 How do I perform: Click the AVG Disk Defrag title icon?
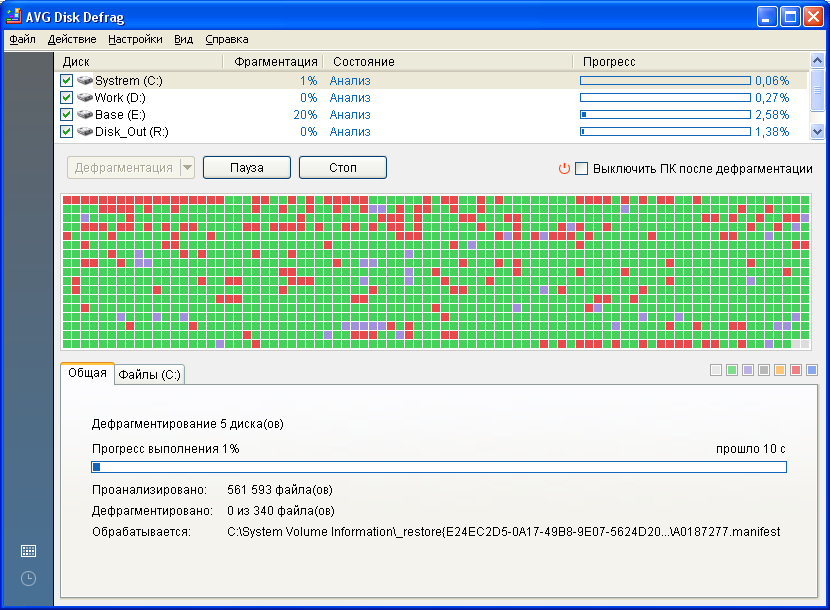14,16
